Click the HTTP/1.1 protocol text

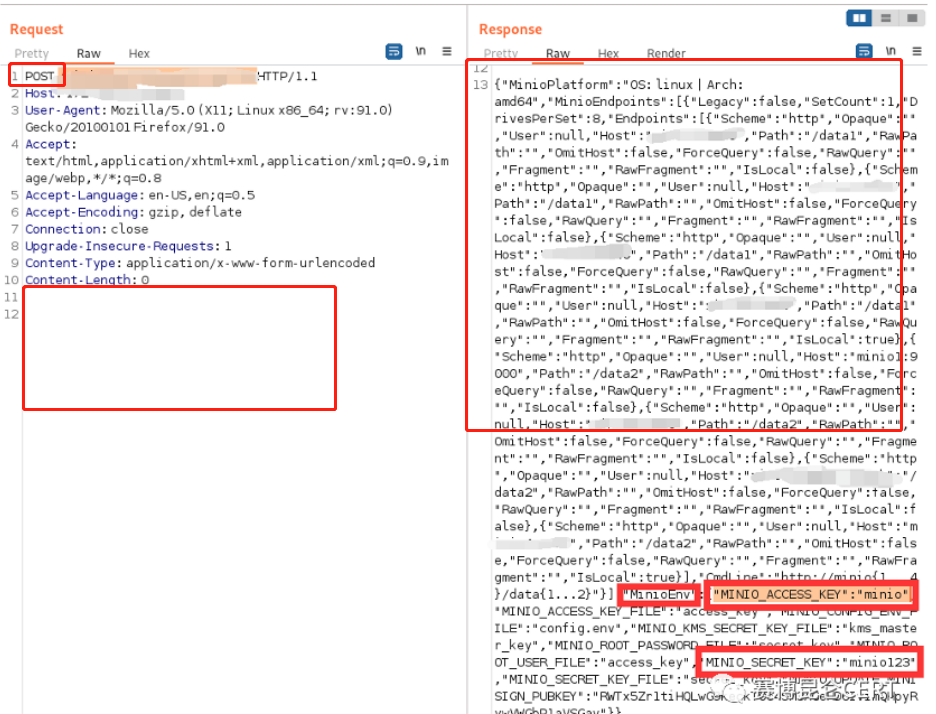(288, 76)
